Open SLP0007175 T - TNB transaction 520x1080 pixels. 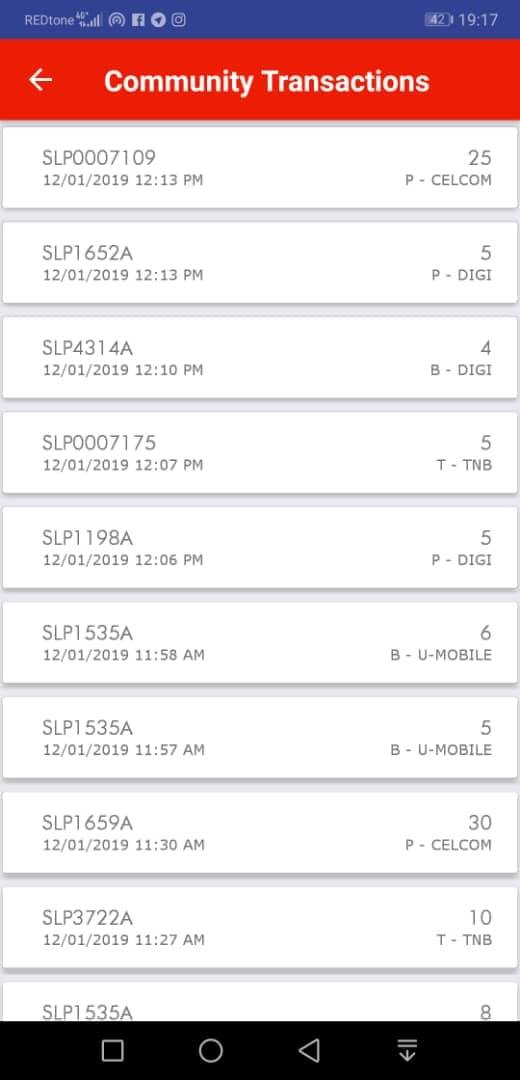pyautogui.click(x=260, y=453)
